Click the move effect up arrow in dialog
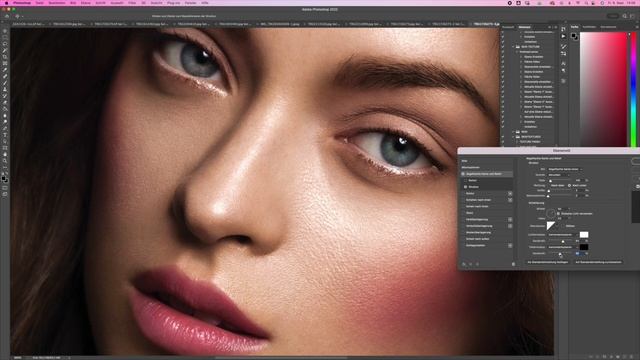This screenshot has height=360, width=640. (x=471, y=264)
